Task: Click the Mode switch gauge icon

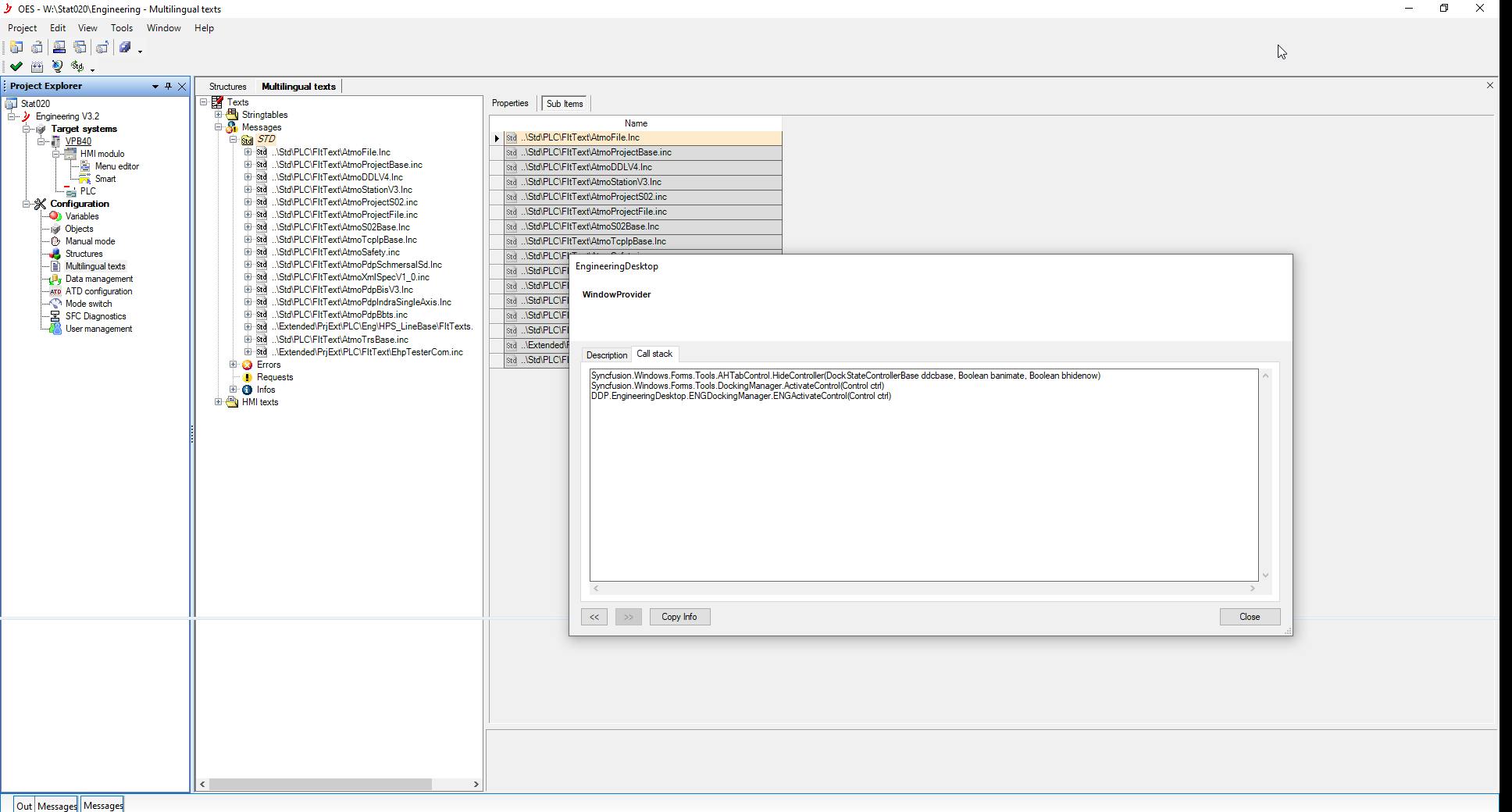Action: point(55,304)
